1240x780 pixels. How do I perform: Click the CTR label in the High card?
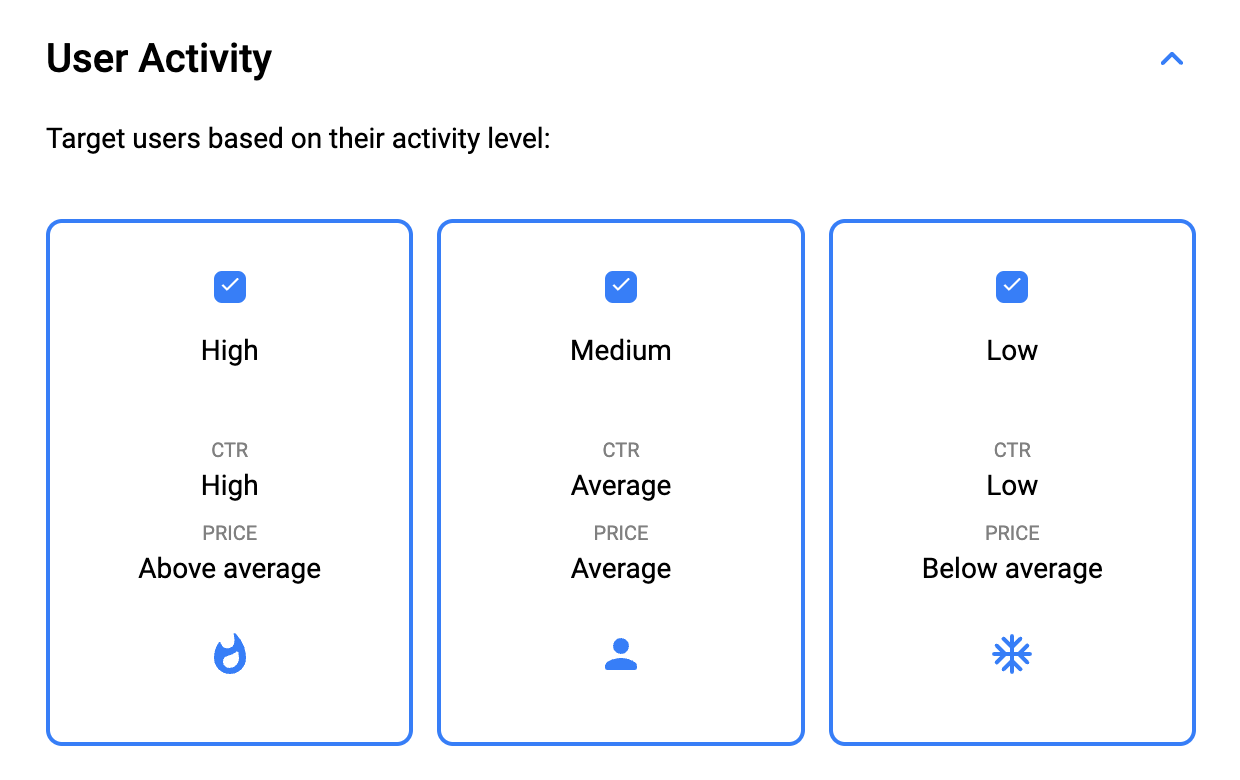[230, 451]
